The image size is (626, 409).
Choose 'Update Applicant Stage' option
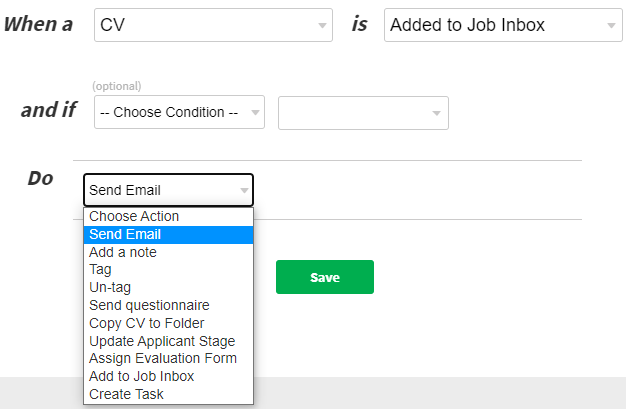point(163,341)
